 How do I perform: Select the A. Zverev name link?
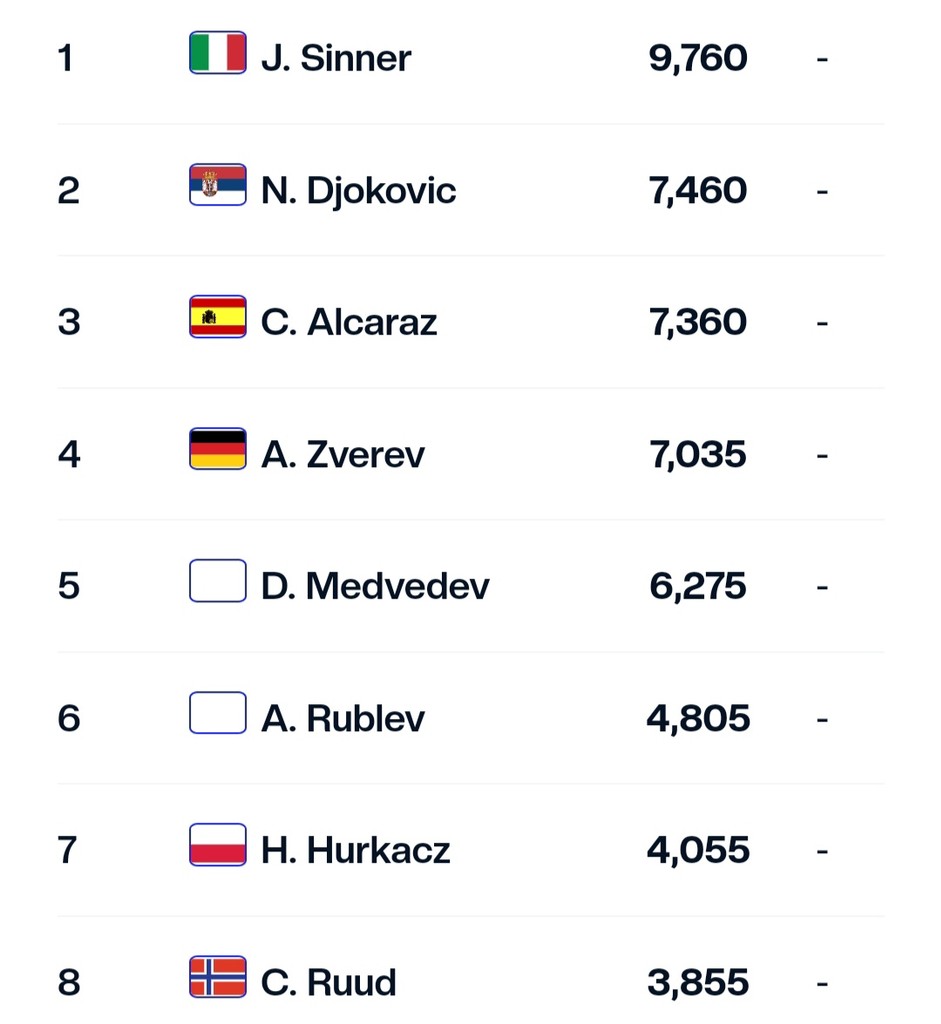pyautogui.click(x=343, y=455)
